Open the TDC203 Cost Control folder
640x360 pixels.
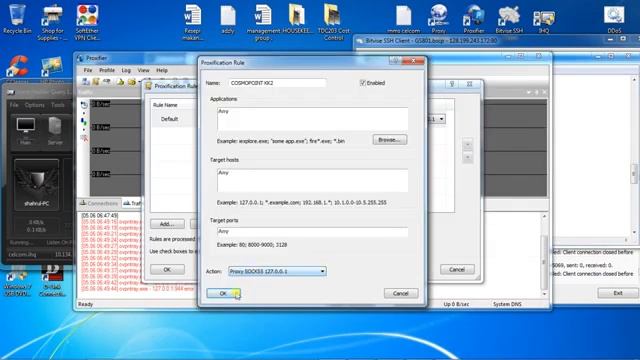point(333,22)
